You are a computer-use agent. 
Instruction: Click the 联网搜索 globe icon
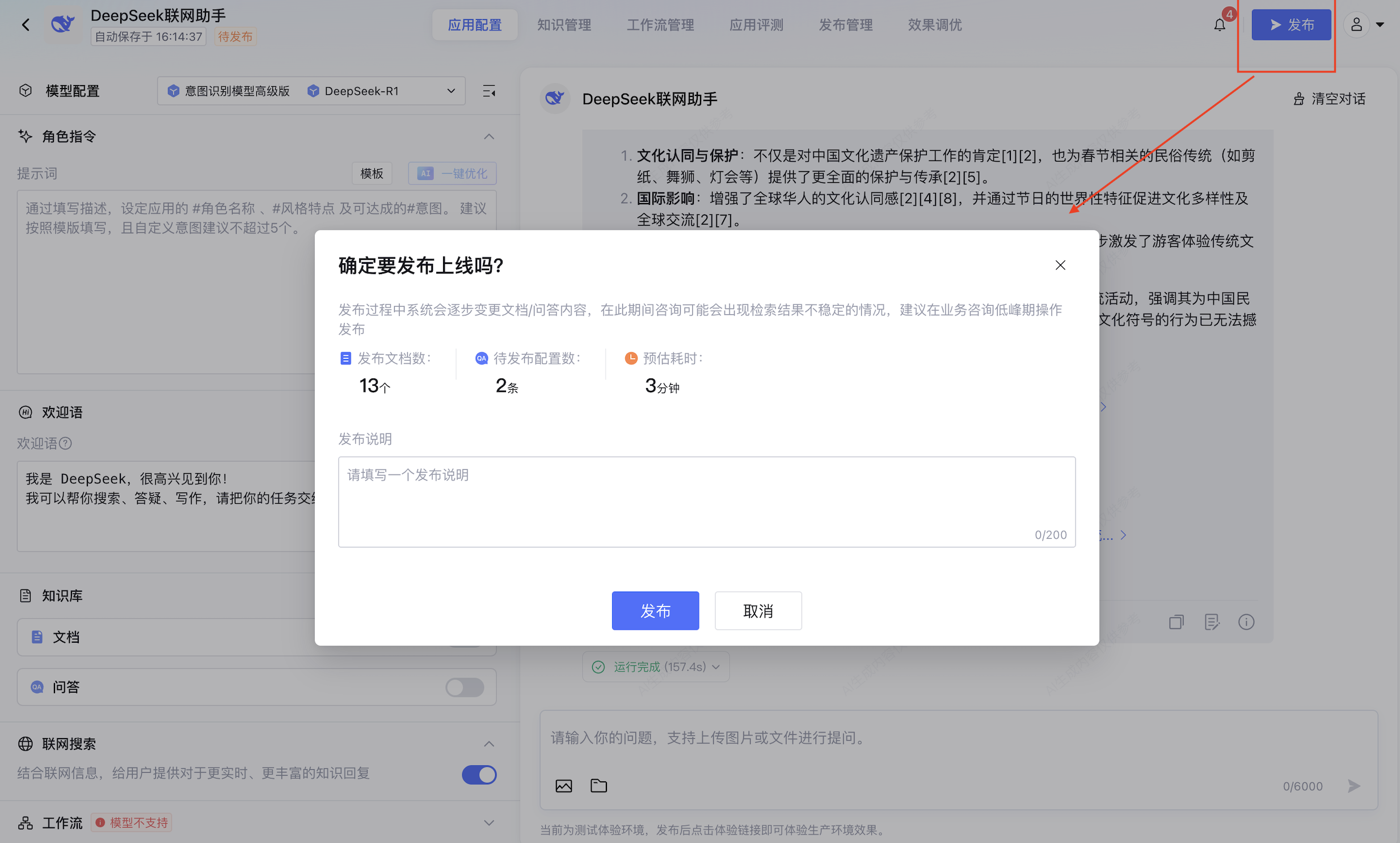click(x=26, y=744)
